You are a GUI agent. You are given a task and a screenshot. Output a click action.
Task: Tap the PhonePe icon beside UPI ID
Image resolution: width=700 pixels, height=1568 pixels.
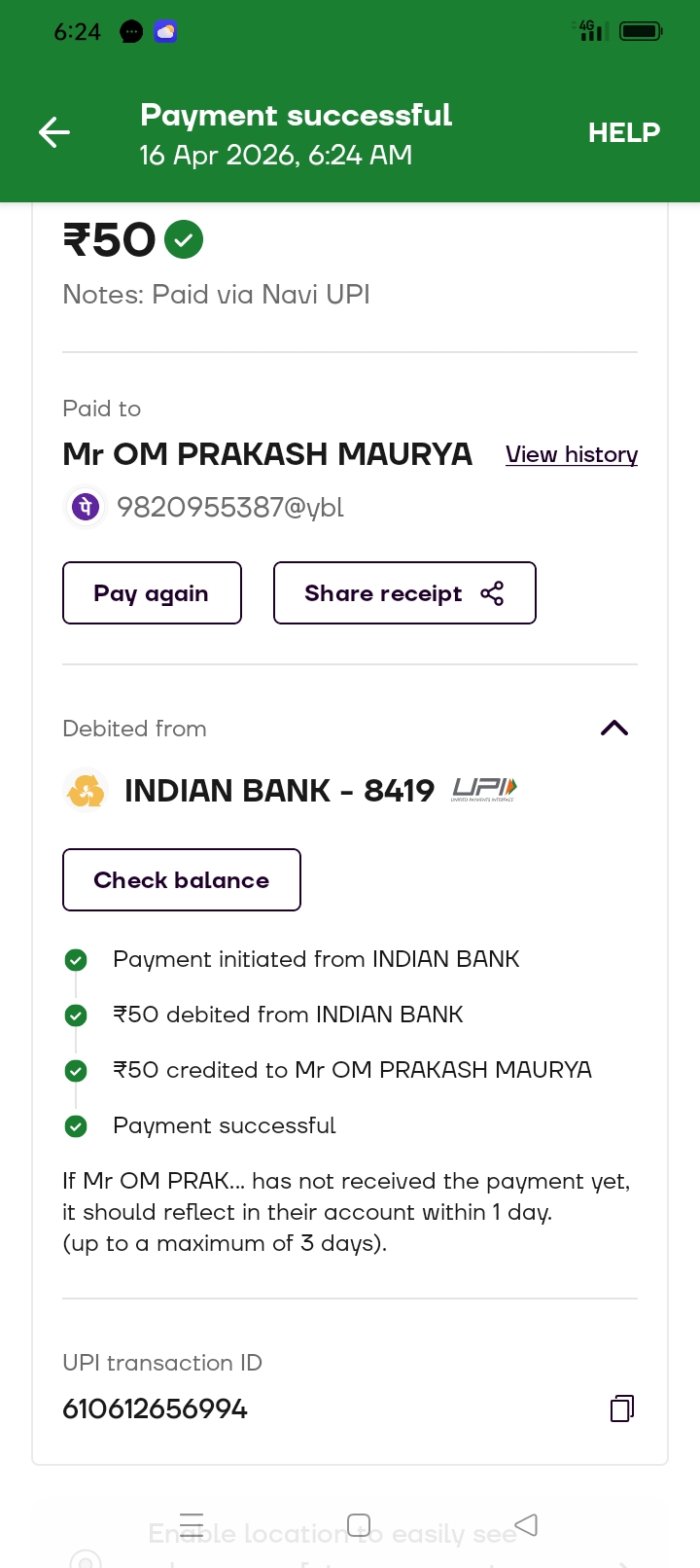[86, 507]
